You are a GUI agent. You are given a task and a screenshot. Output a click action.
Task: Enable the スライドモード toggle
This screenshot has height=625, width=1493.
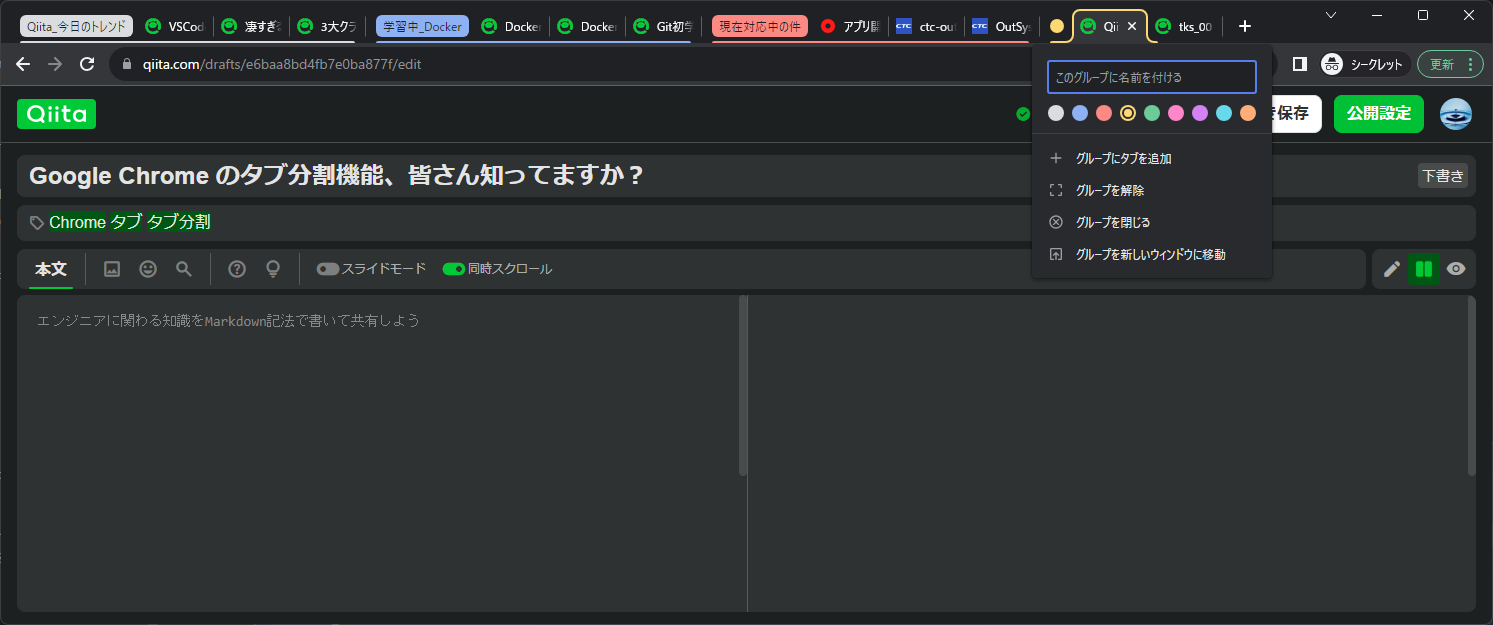pyautogui.click(x=328, y=268)
